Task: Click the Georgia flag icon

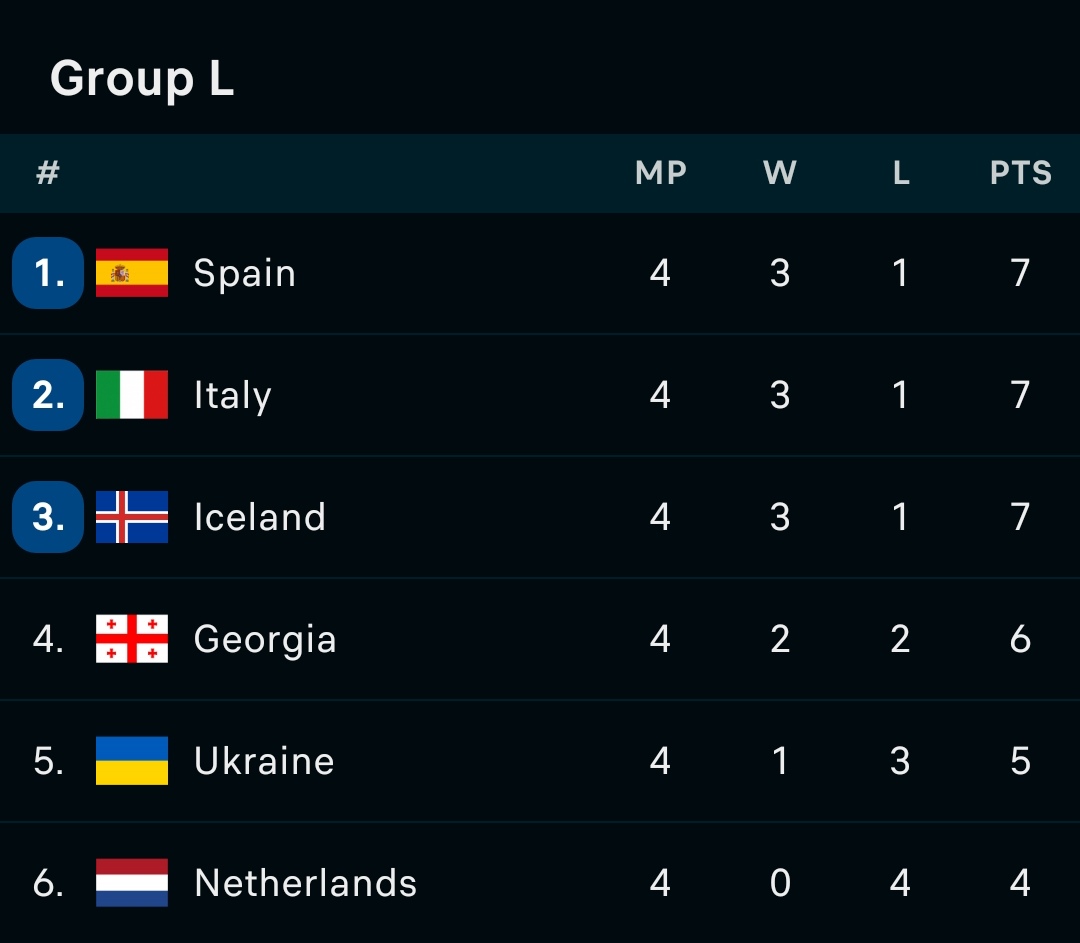Action: pyautogui.click(x=132, y=639)
